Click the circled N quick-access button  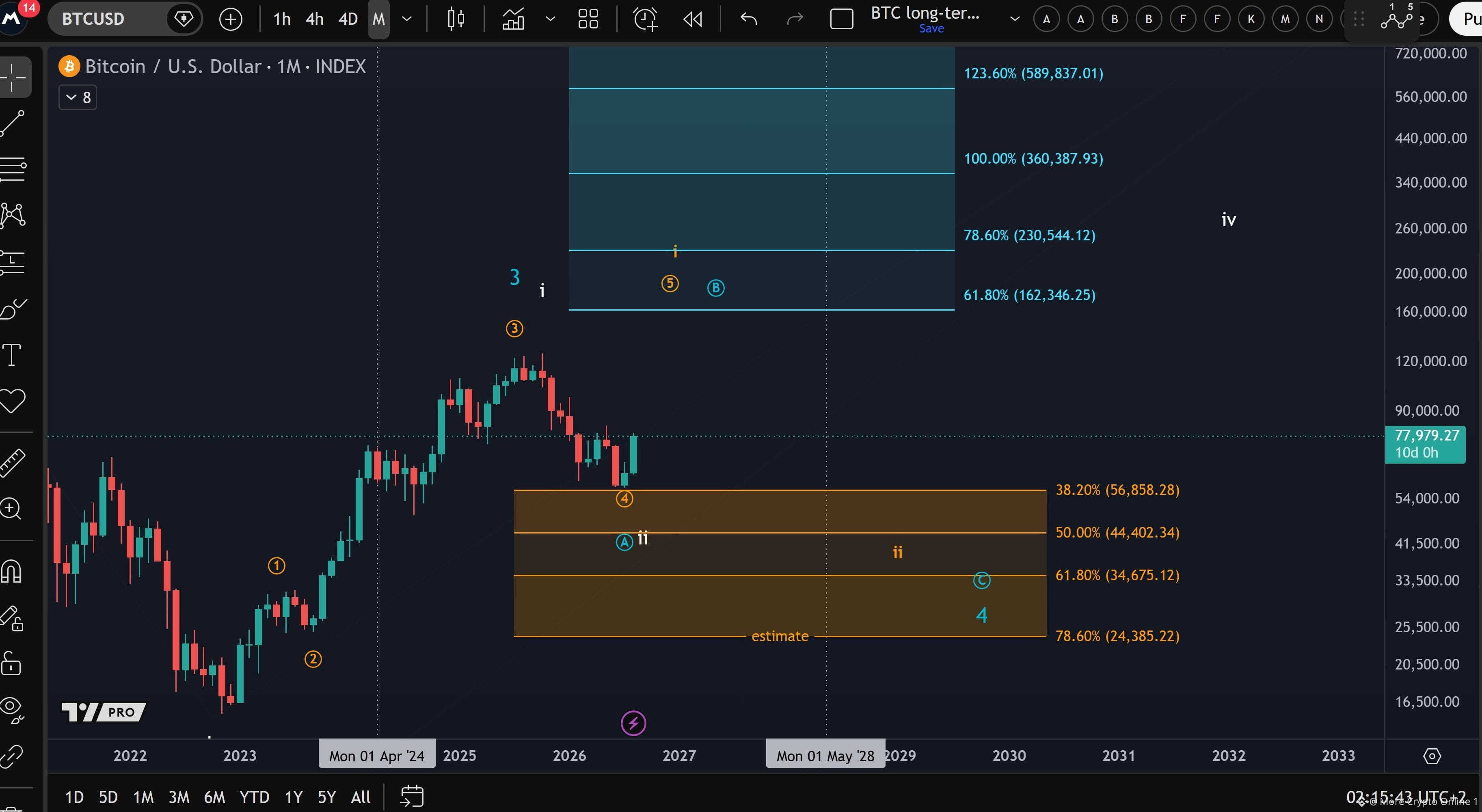click(1319, 19)
